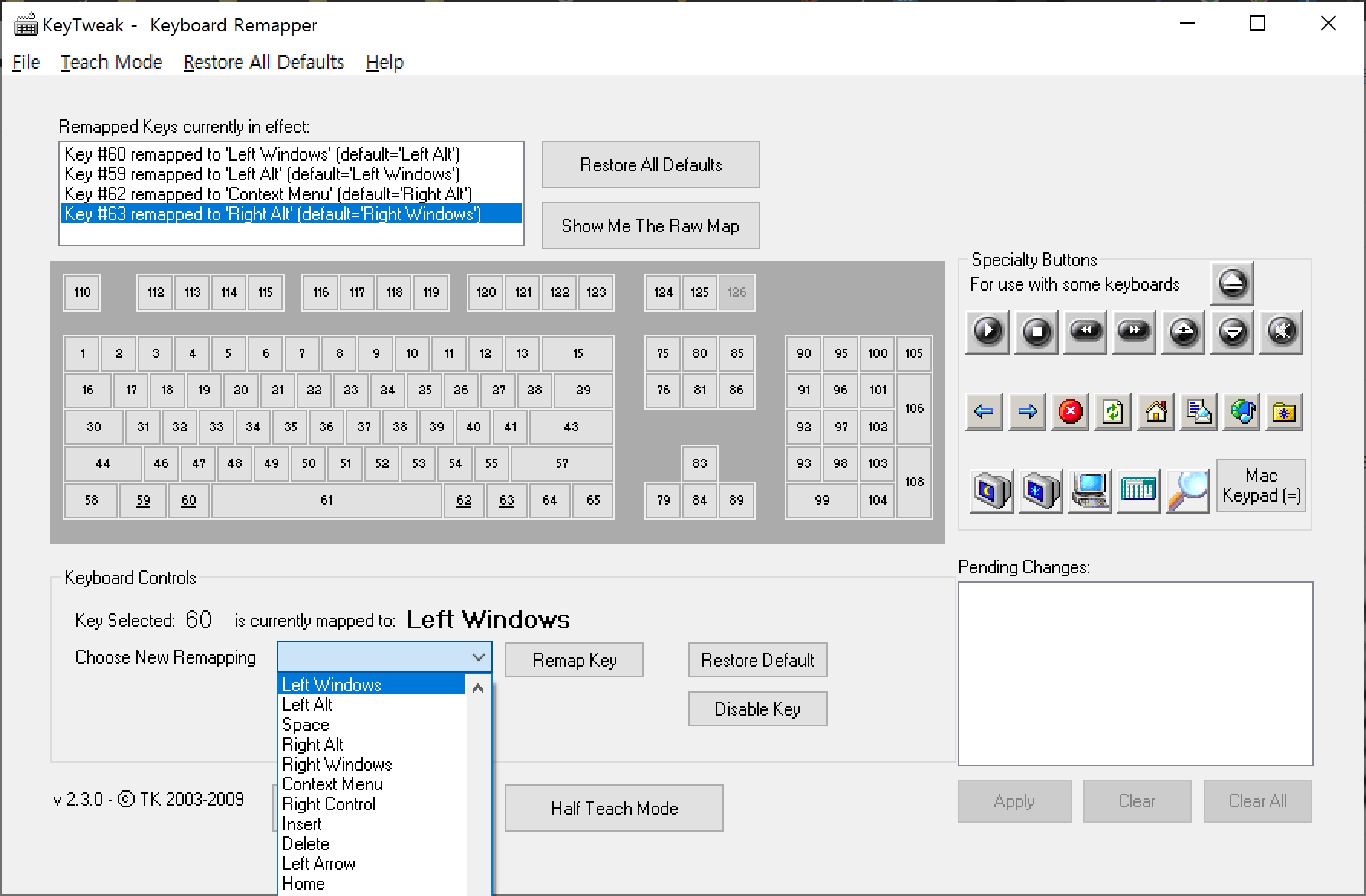Choose Left Alt from the remapping list
The height and width of the screenshot is (896, 1366).
(x=372, y=704)
